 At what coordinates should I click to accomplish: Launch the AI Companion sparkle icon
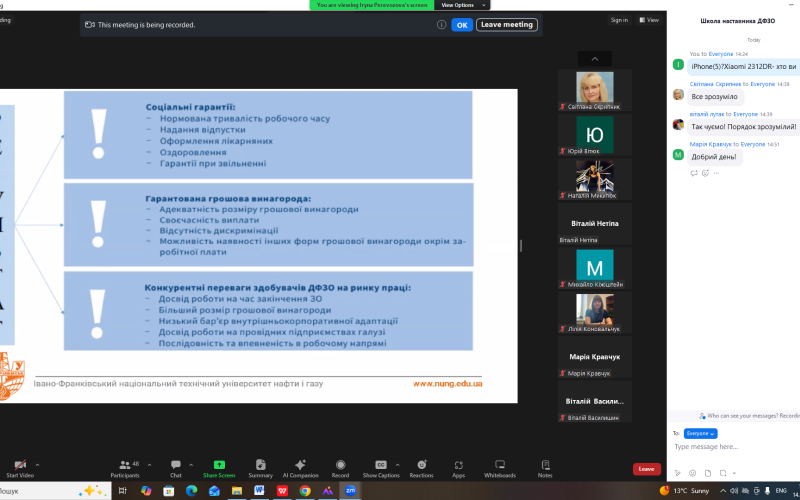(x=301, y=465)
